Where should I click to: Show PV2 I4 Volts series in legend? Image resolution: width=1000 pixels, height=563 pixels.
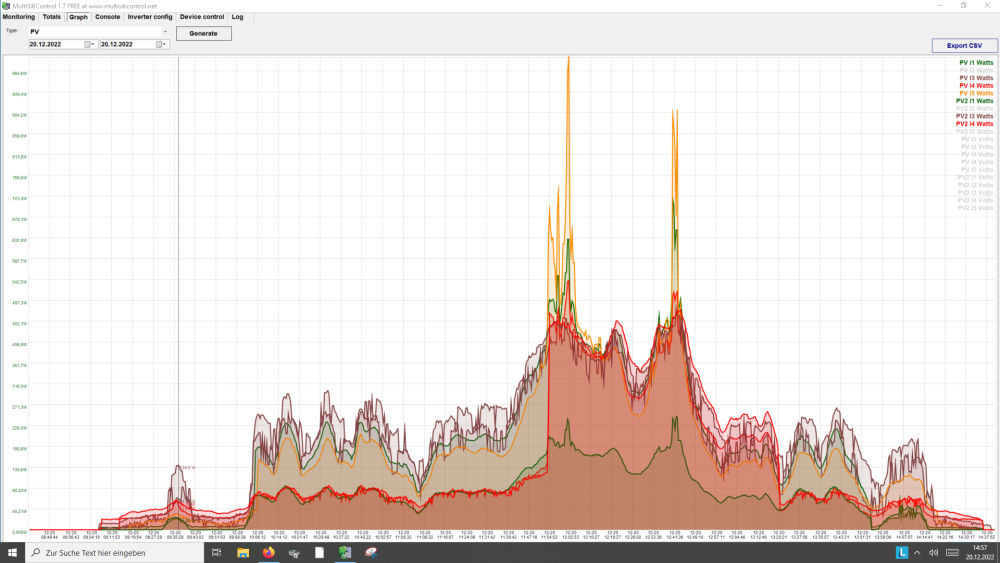[975, 200]
